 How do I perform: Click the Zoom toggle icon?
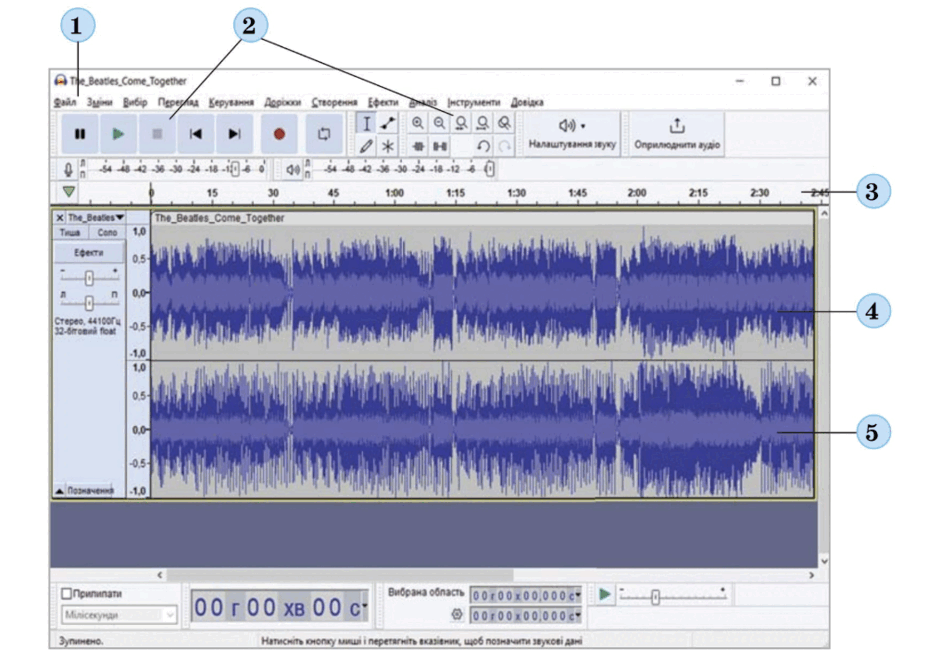504,123
